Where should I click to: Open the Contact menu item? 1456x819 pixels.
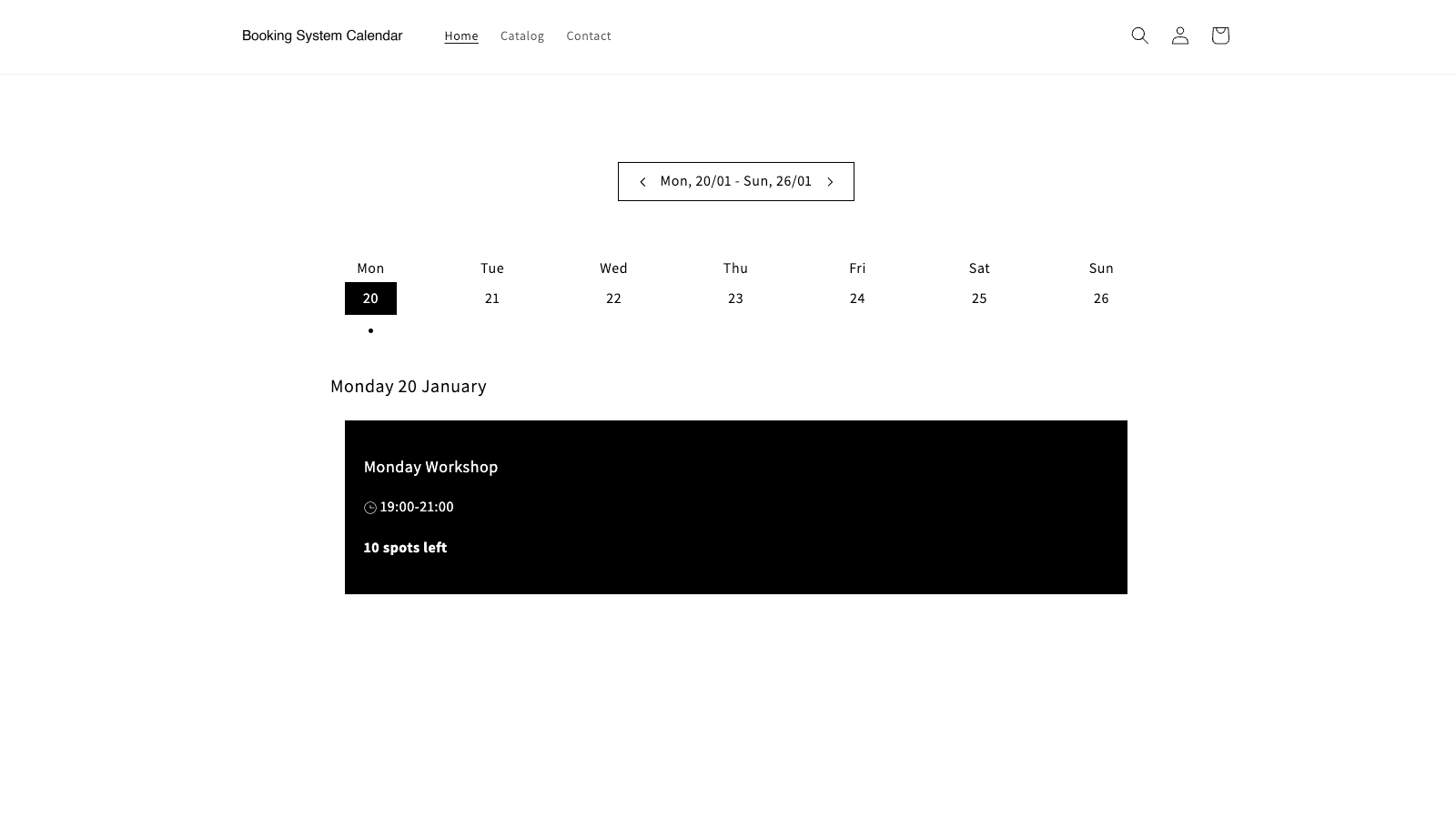(589, 36)
